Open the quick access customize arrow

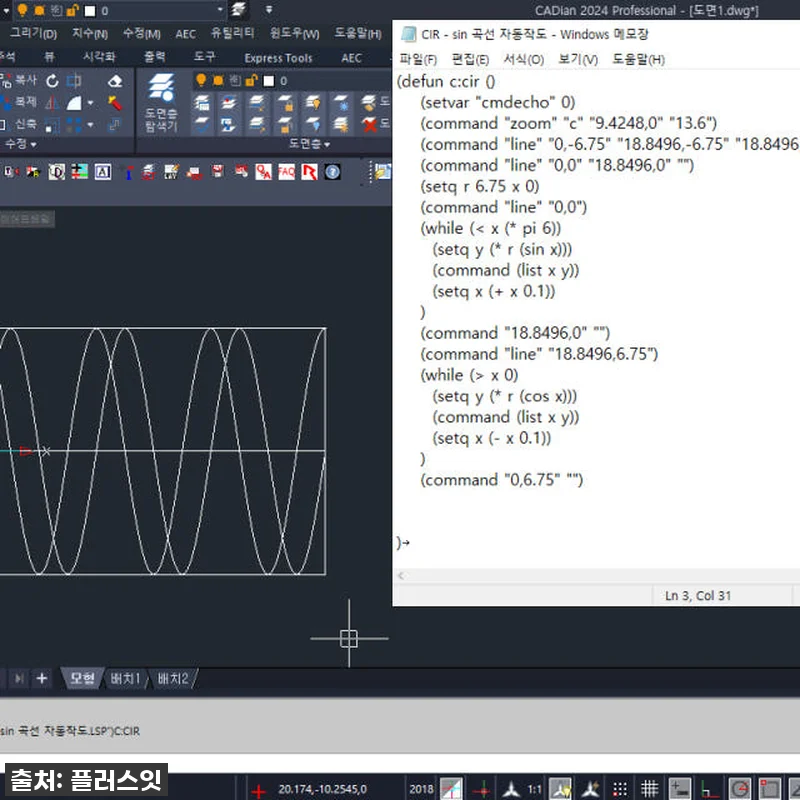269,9
